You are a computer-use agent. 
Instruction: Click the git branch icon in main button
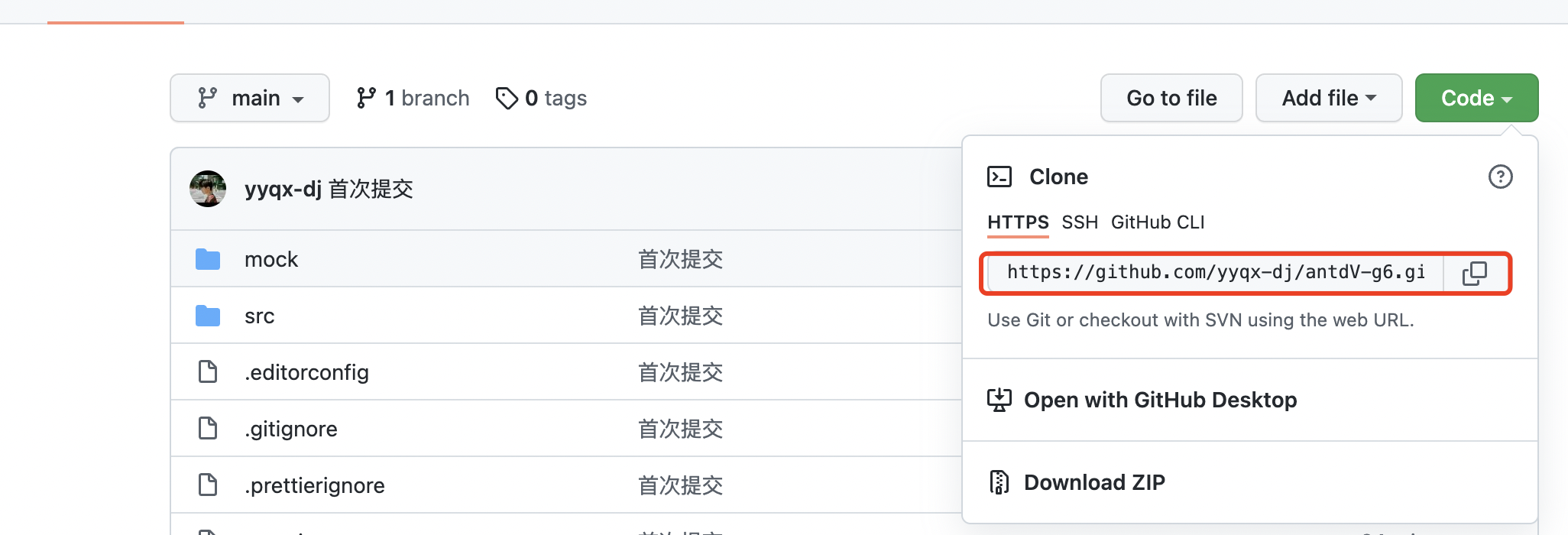click(x=207, y=98)
